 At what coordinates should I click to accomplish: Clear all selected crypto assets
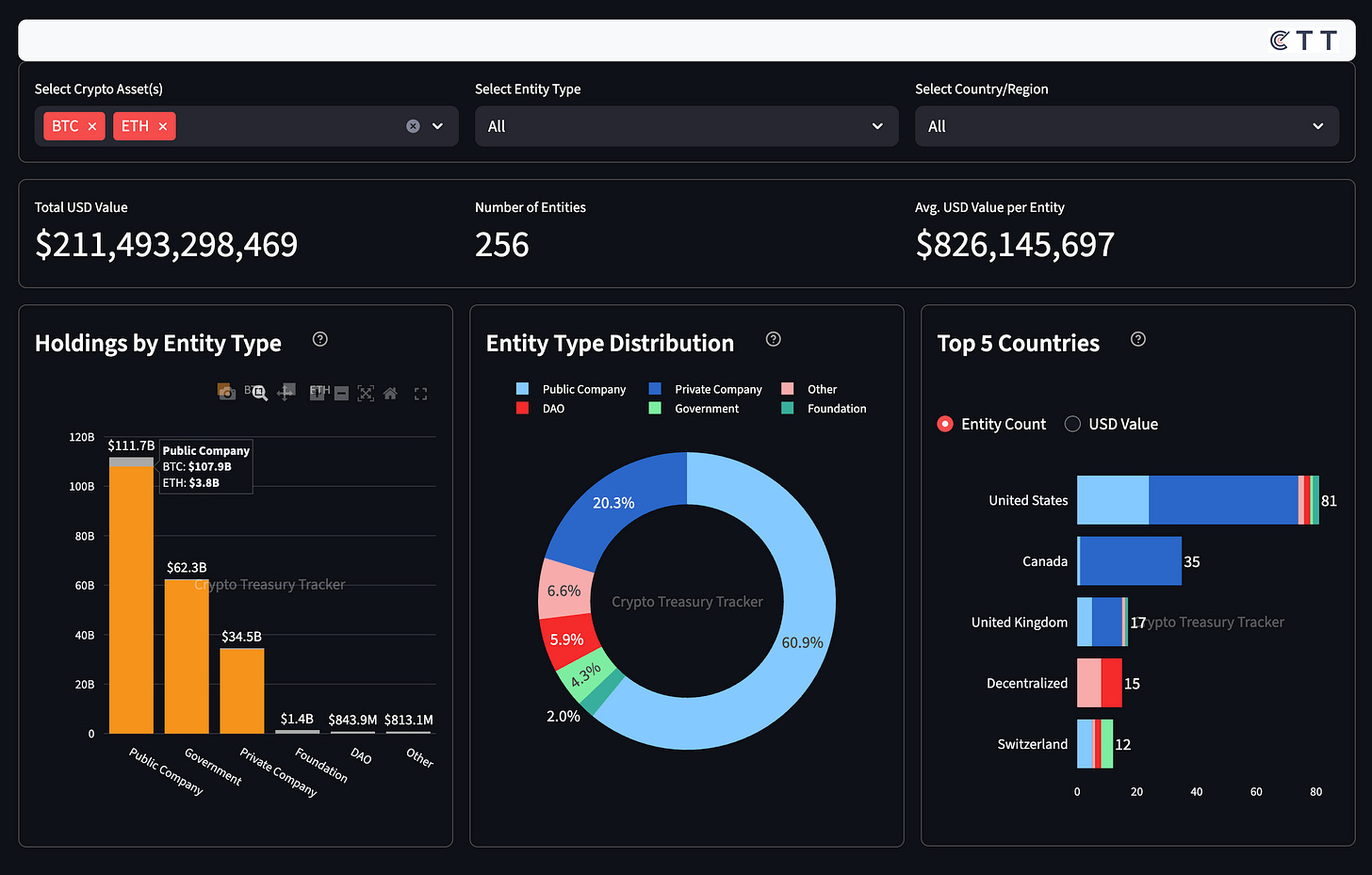[413, 125]
